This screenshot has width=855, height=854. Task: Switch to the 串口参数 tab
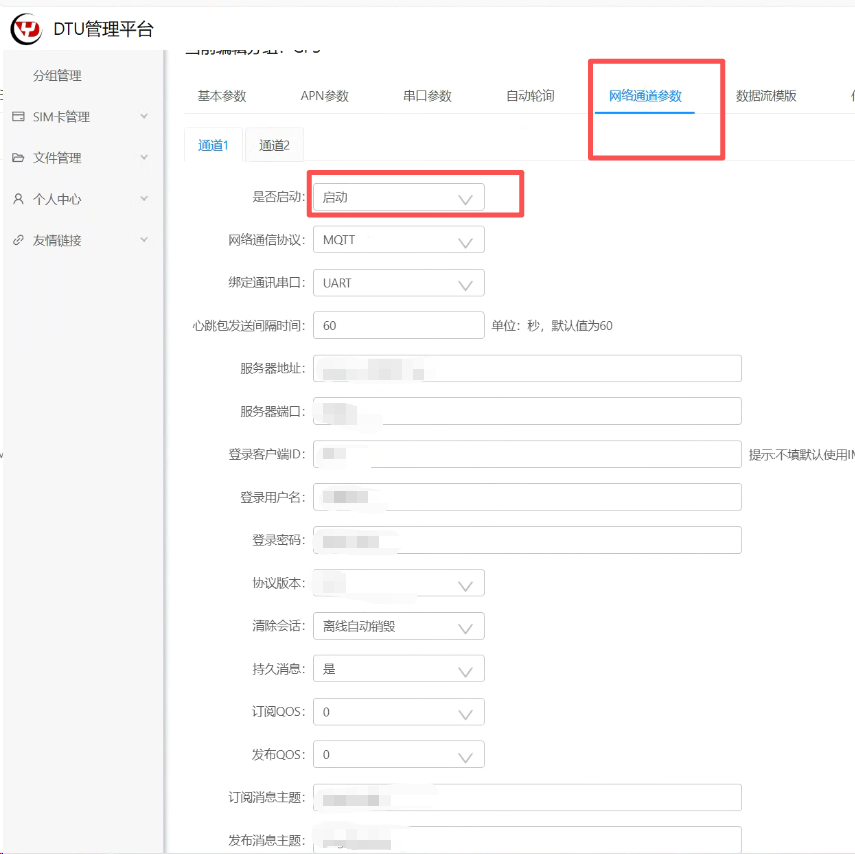point(427,96)
